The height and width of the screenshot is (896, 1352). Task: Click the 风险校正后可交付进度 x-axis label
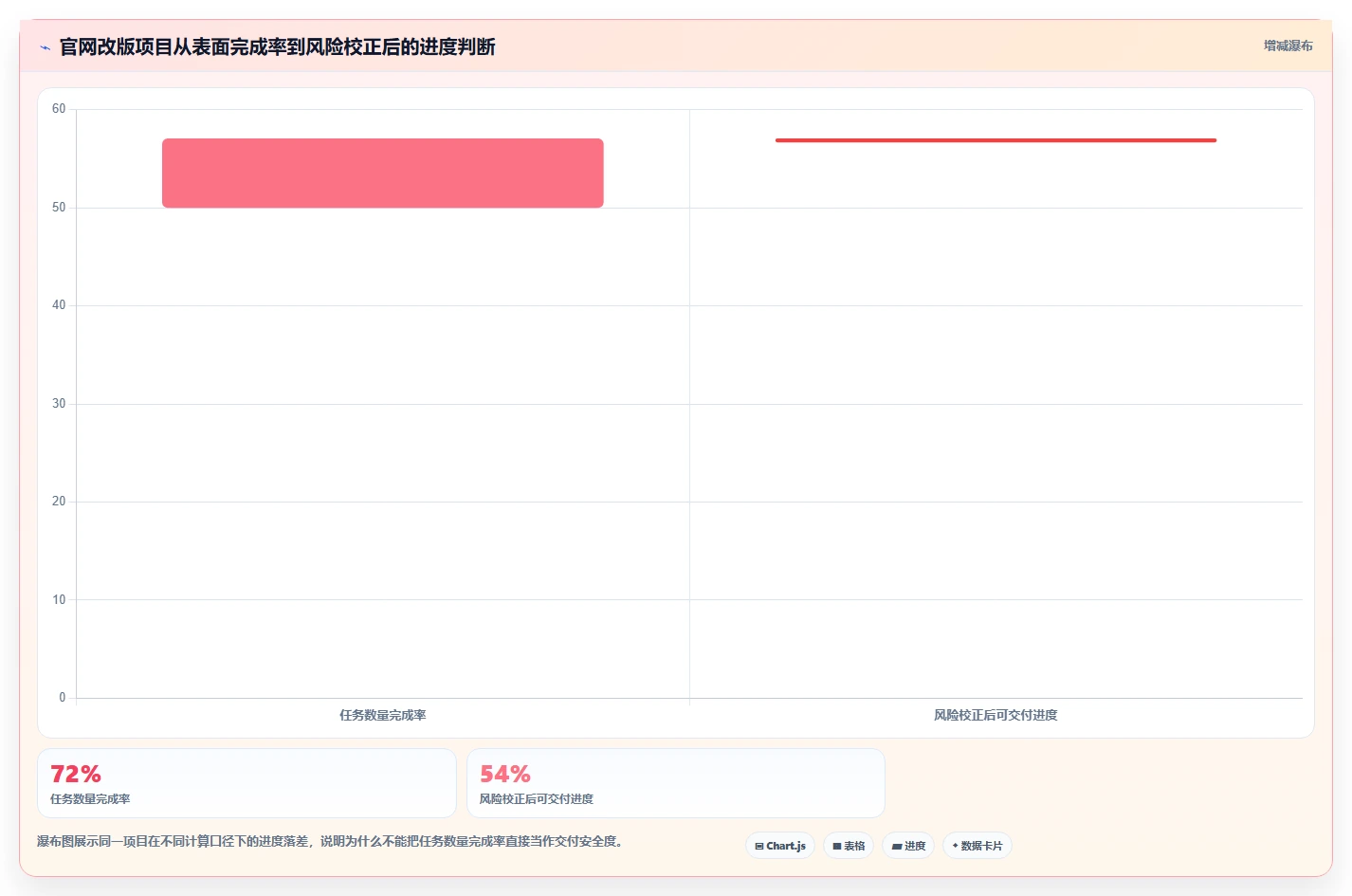click(996, 715)
